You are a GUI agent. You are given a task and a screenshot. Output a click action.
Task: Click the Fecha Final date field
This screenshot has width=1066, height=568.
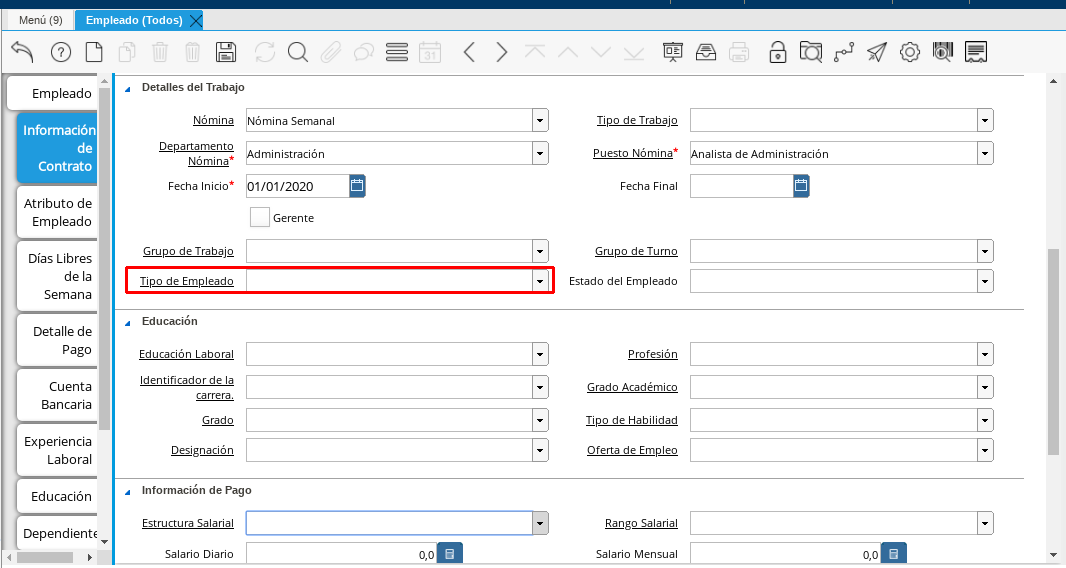740,186
